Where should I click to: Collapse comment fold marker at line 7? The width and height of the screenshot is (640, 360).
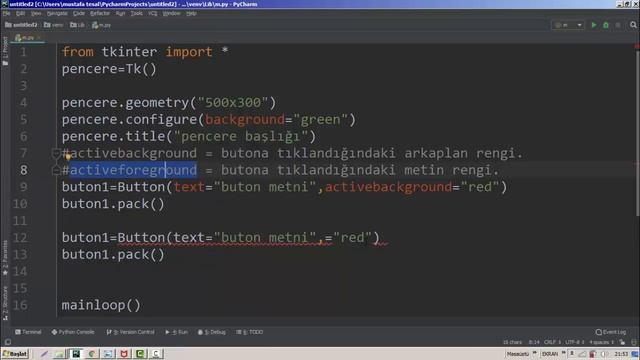click(56, 153)
